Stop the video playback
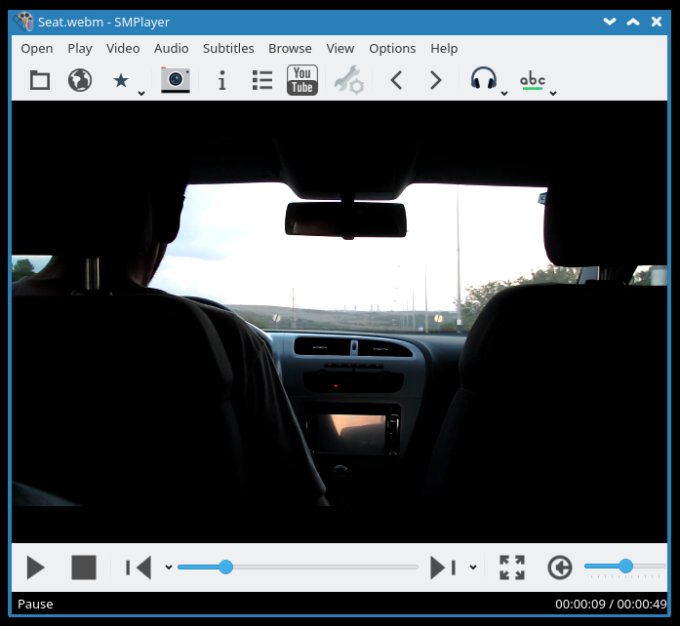Screen dimensions: 680x626 [x=84, y=568]
